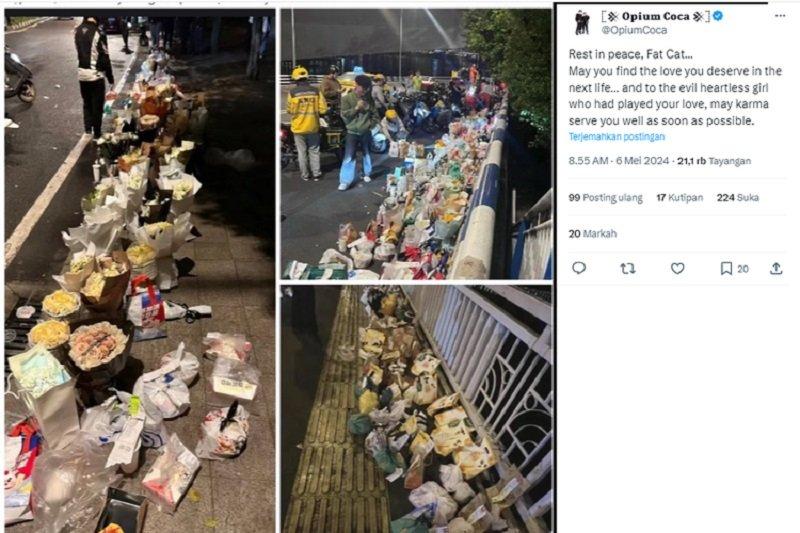View the 99 Posting ulang list

[x=606, y=197]
